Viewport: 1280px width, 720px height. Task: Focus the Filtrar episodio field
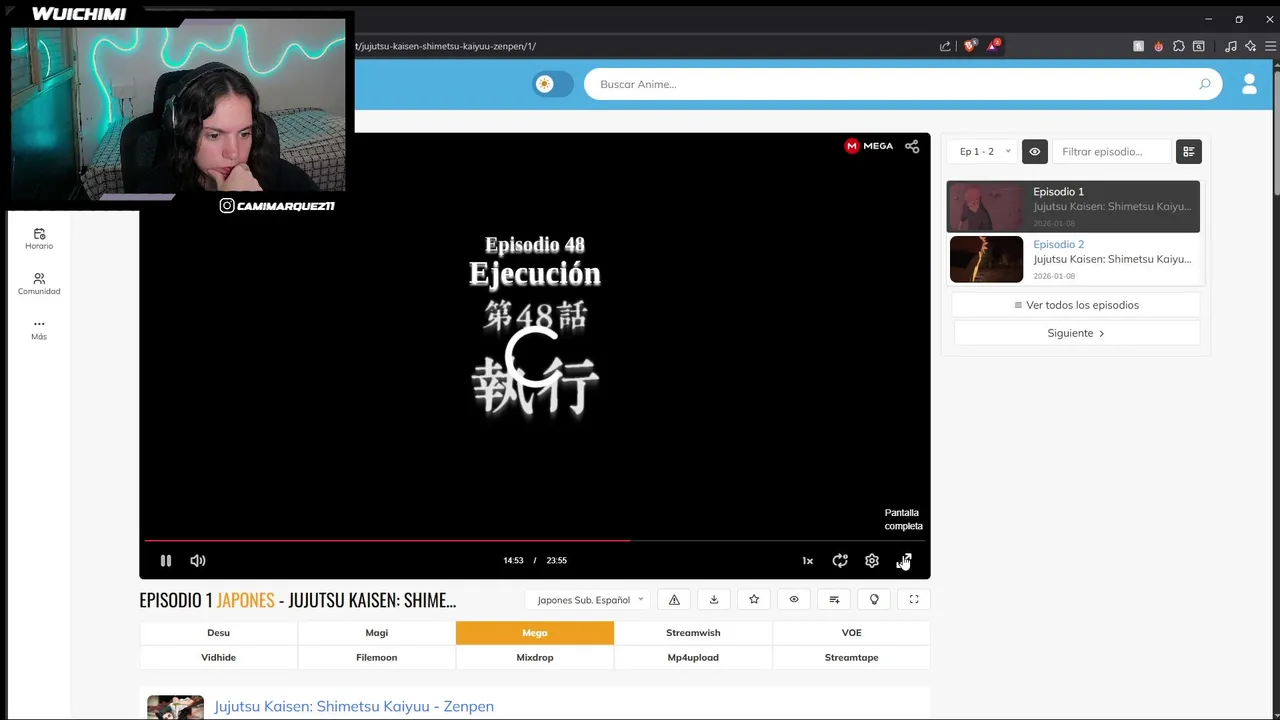pos(1111,152)
